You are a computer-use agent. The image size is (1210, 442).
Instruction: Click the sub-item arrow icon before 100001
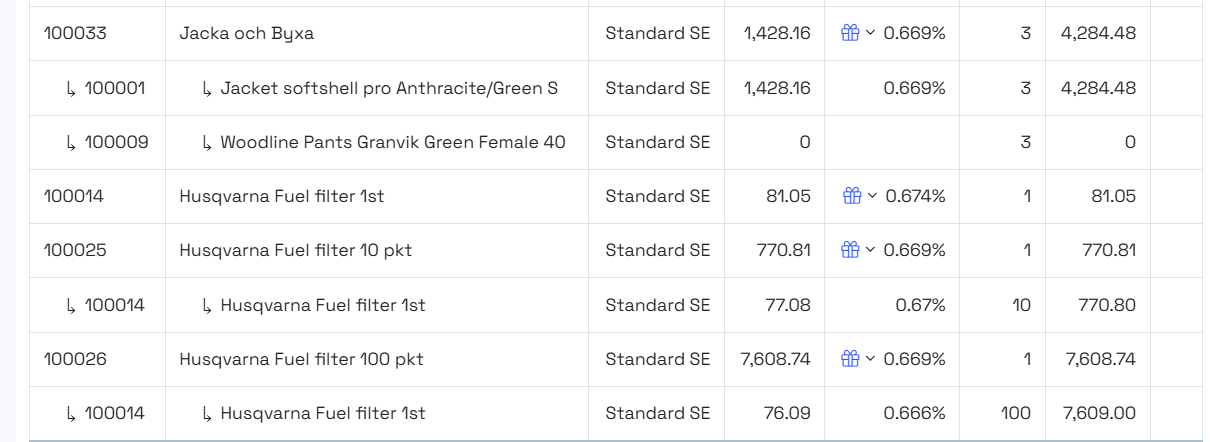coord(71,89)
